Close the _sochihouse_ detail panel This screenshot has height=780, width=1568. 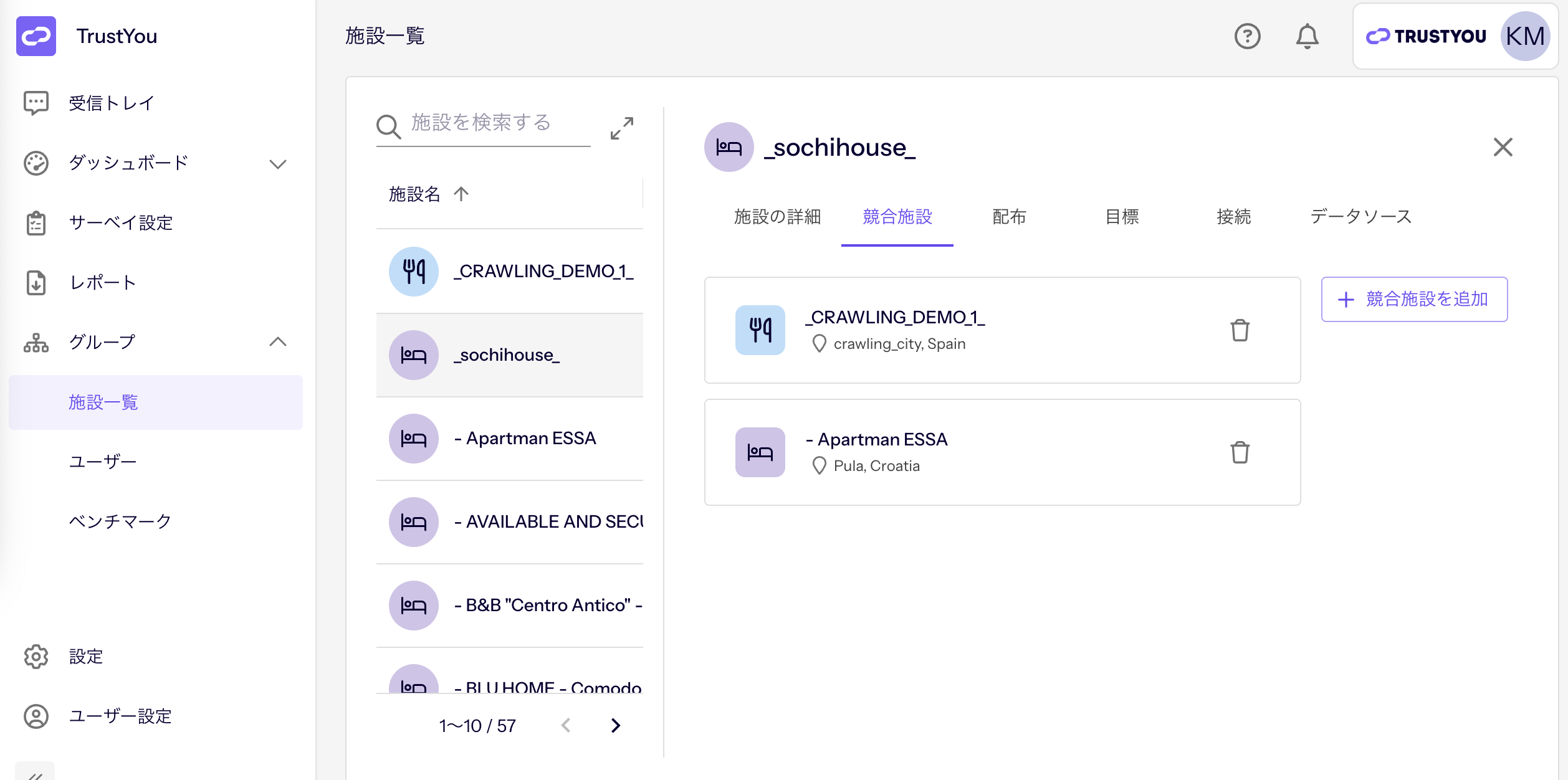coord(1503,147)
